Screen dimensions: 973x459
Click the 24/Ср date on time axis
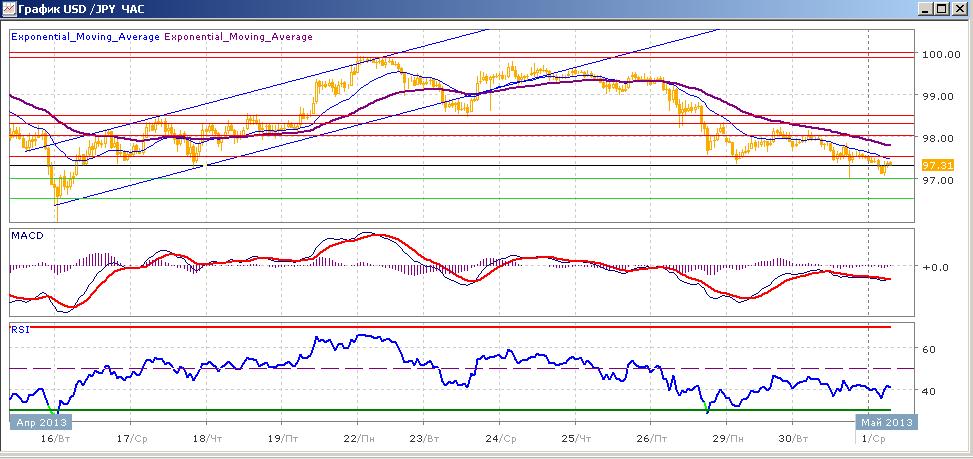coord(501,439)
